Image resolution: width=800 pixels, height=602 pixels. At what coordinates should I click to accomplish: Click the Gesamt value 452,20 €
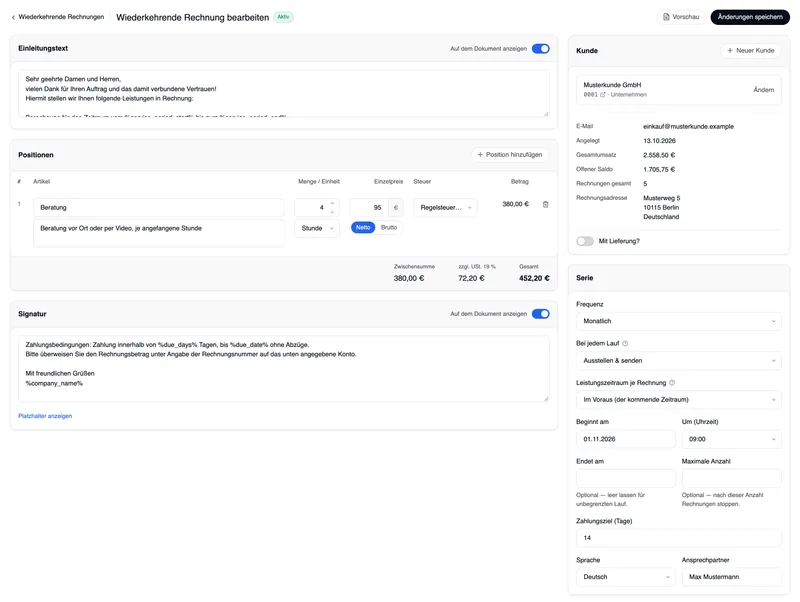tap(534, 278)
